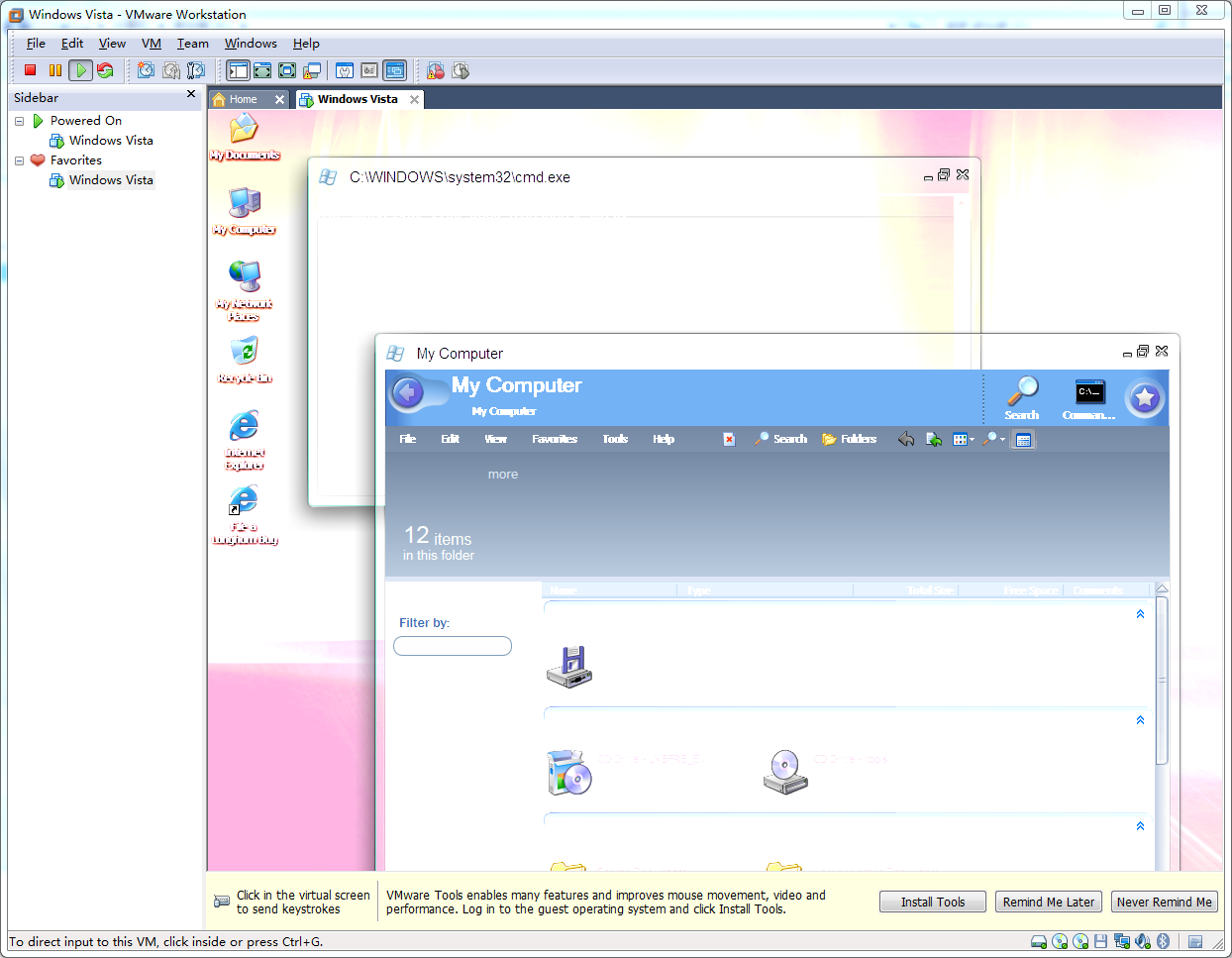
Task: Click the capture screen toolbar icon
Action: tap(436, 70)
